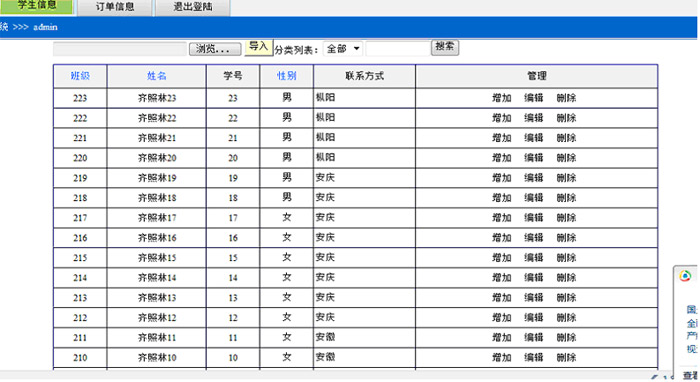Image resolution: width=700 pixels, height=382 pixels.
Task: Focus the search text field
Action: click(398, 49)
